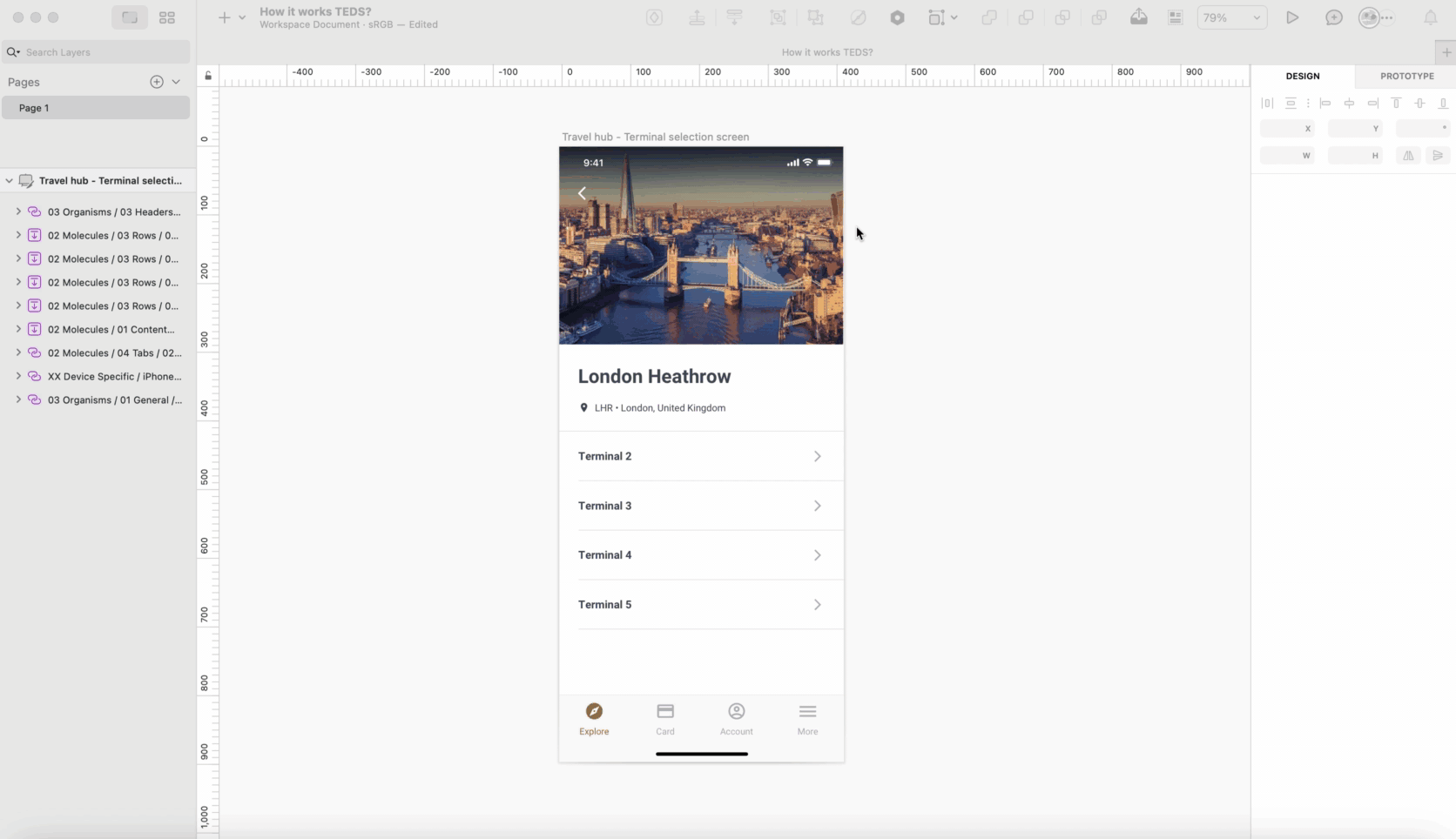
Task: Click distribute vertically icon in inspector
Action: click(1291, 103)
